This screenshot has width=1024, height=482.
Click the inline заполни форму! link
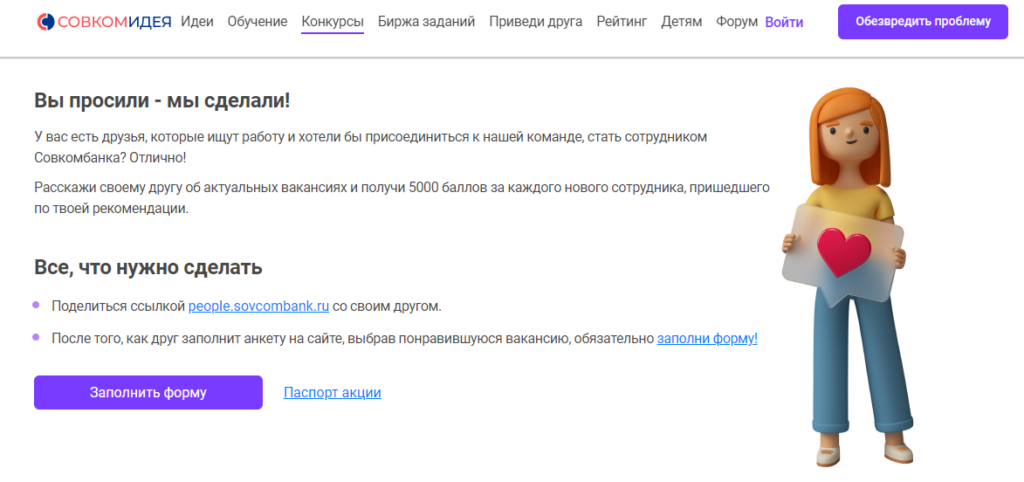[707, 339]
